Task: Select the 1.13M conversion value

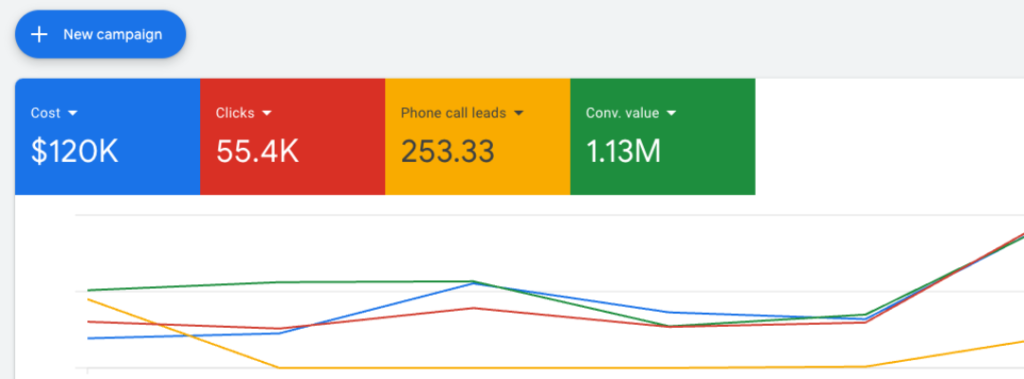Action: (624, 152)
